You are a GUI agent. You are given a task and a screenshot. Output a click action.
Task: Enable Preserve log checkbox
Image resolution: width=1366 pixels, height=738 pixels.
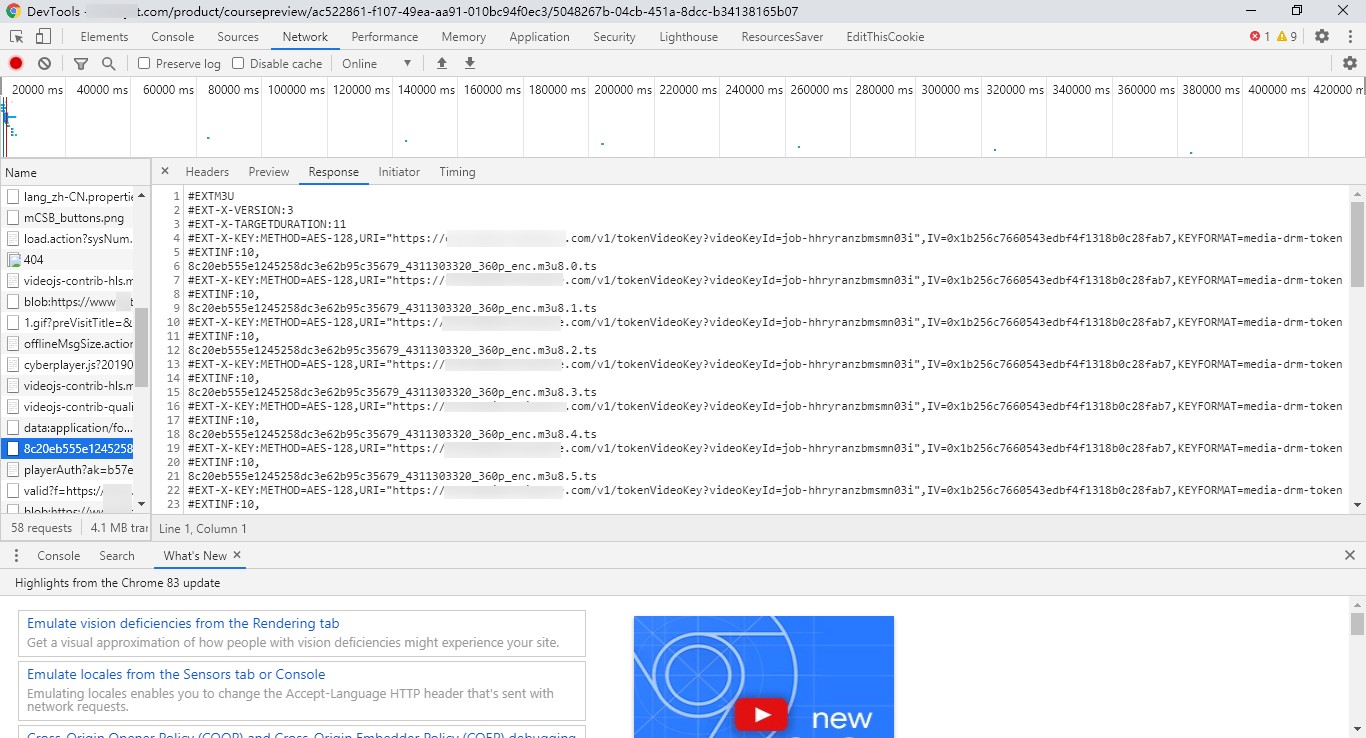tap(144, 63)
